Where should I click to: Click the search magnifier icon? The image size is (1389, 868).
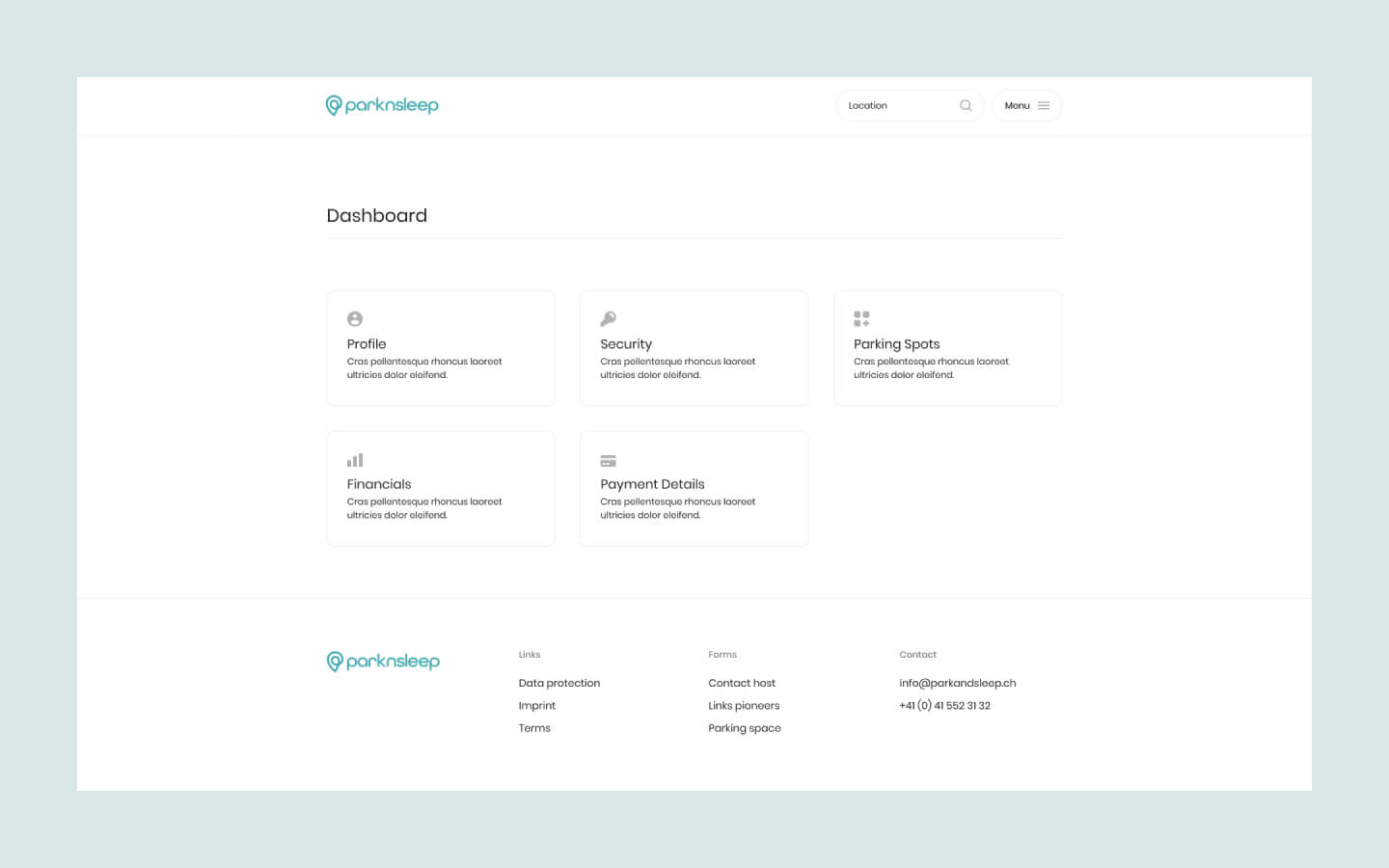pos(966,106)
